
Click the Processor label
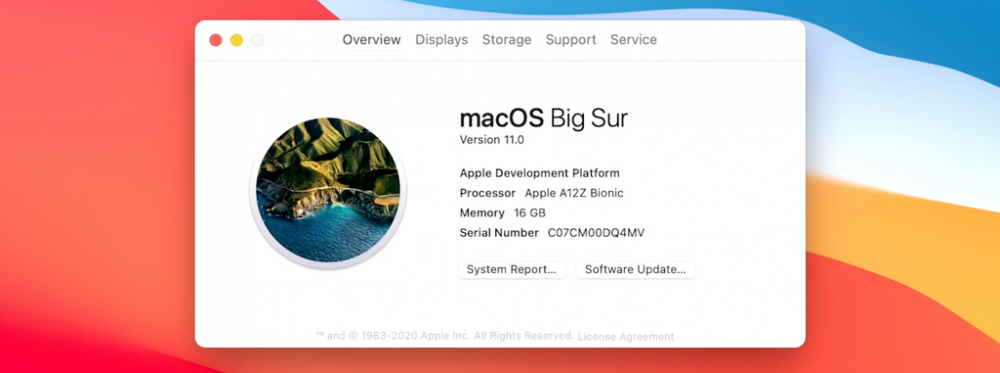(x=487, y=193)
